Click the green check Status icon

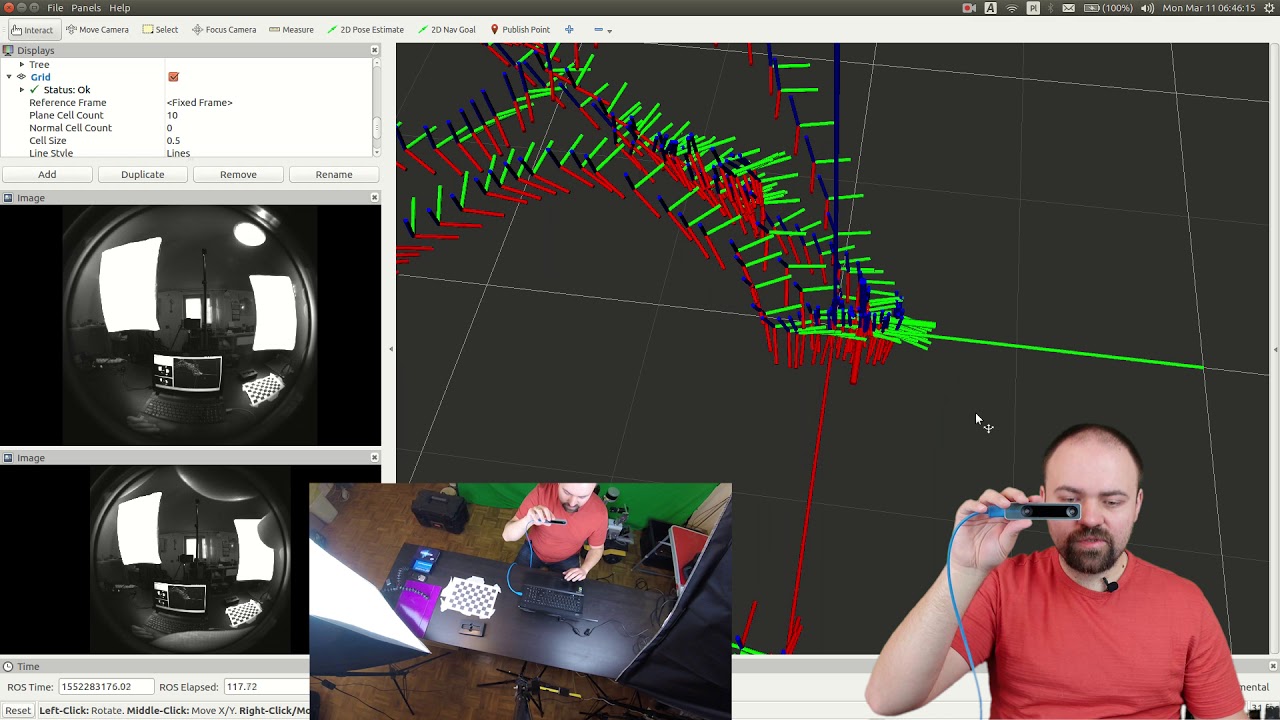[34, 90]
